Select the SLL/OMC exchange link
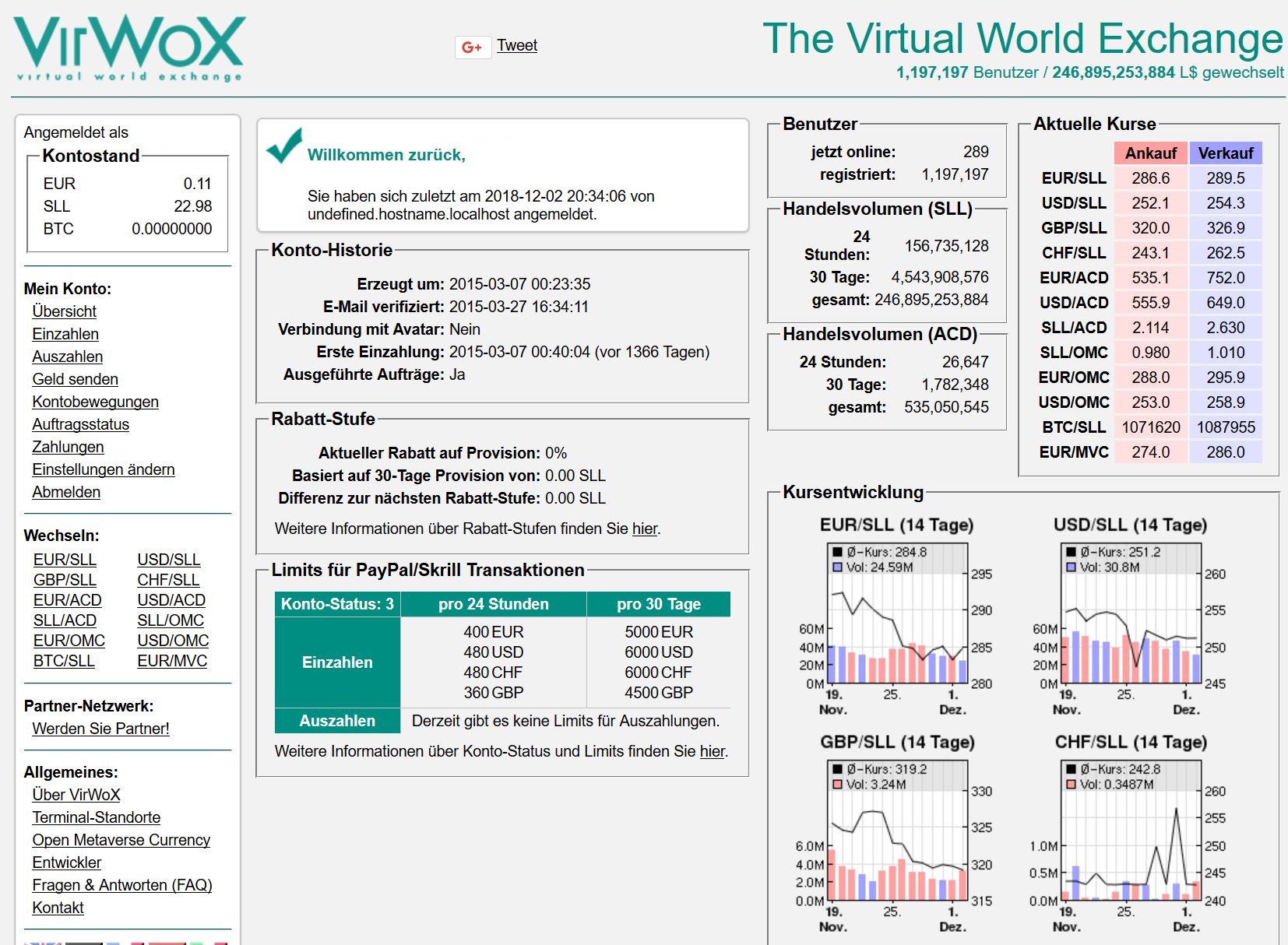1288x945 pixels. pyautogui.click(x=171, y=620)
